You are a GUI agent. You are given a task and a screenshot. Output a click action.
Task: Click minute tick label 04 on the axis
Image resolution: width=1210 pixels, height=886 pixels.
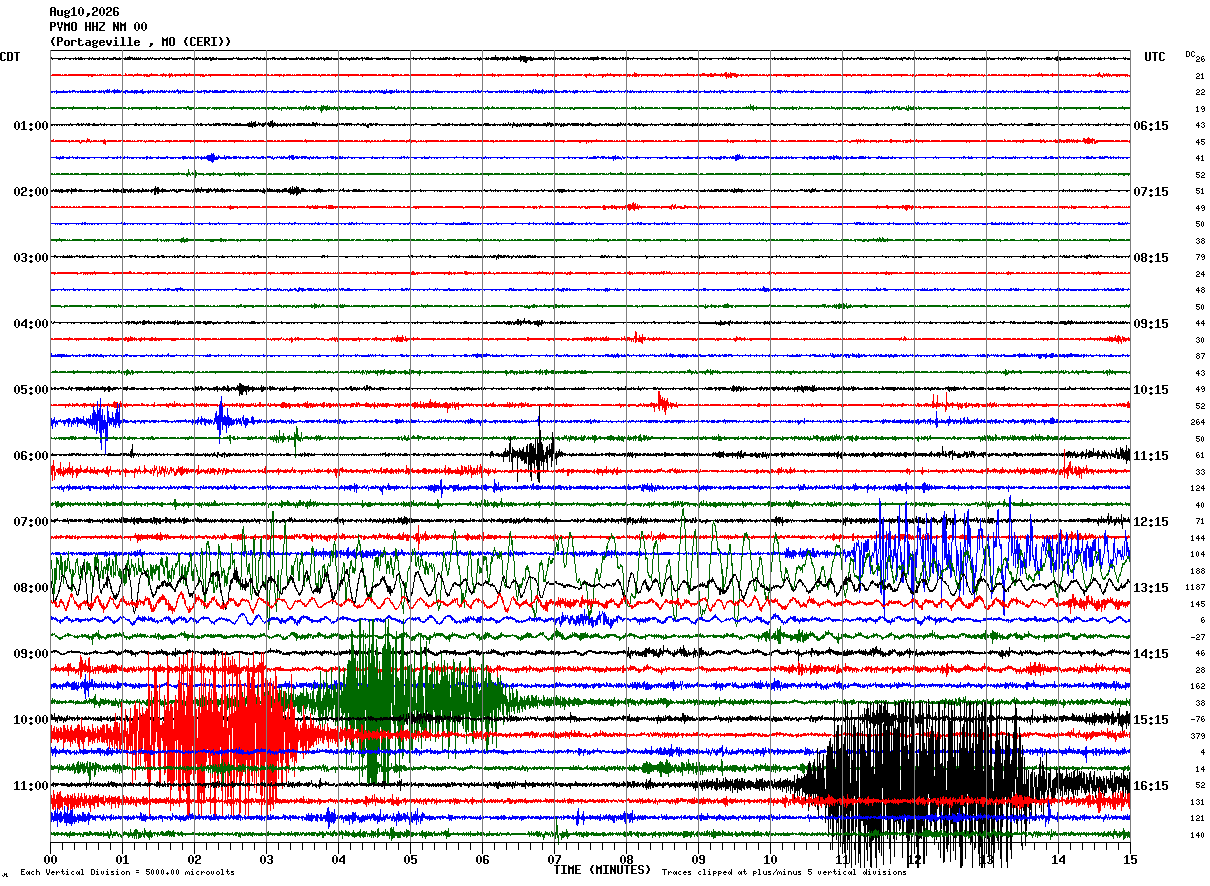click(x=338, y=859)
